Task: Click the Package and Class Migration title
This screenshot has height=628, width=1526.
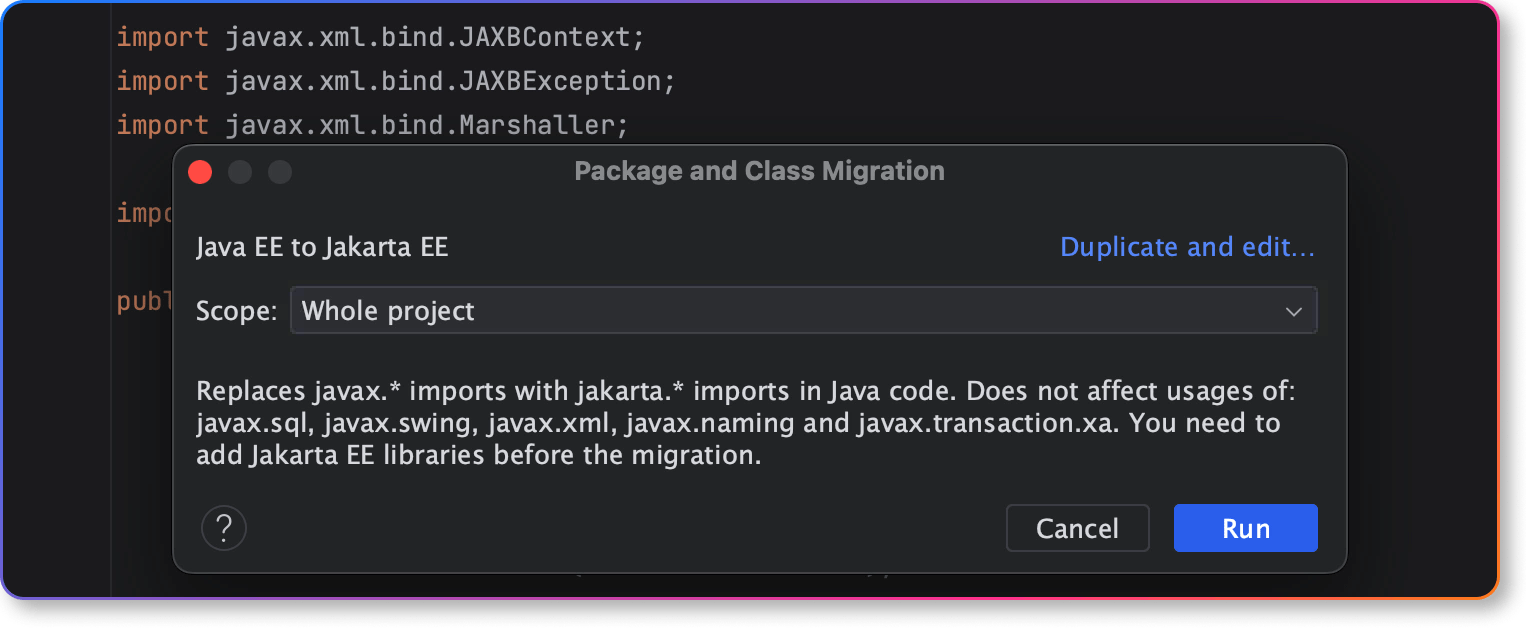Action: coord(759,171)
